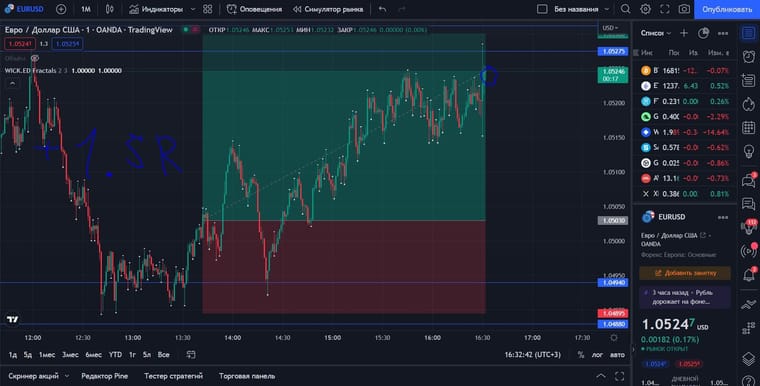Viewport: 760px width, 386px height.
Task: Open public chats icon in right sidebar
Action: pyautogui.click(x=749, y=180)
